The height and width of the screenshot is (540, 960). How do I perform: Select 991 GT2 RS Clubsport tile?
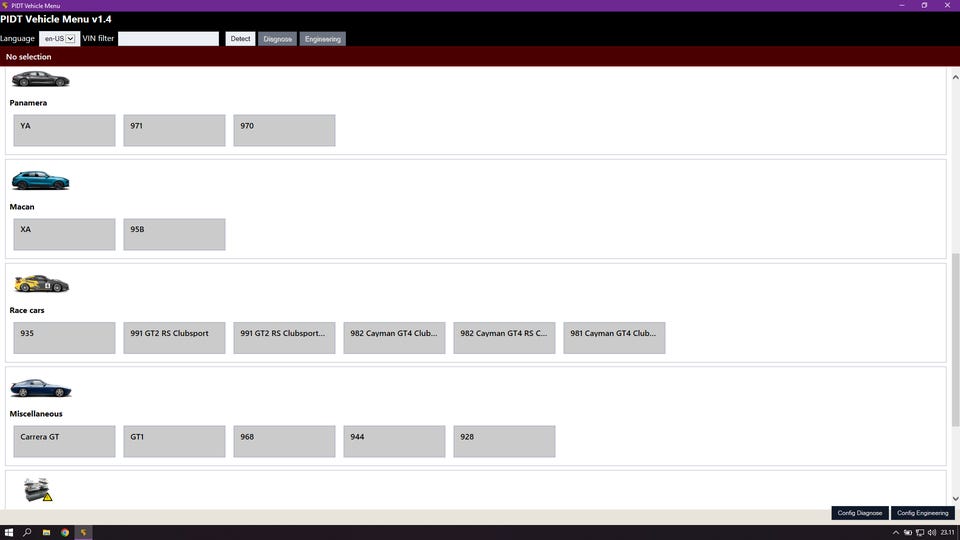[174, 338]
